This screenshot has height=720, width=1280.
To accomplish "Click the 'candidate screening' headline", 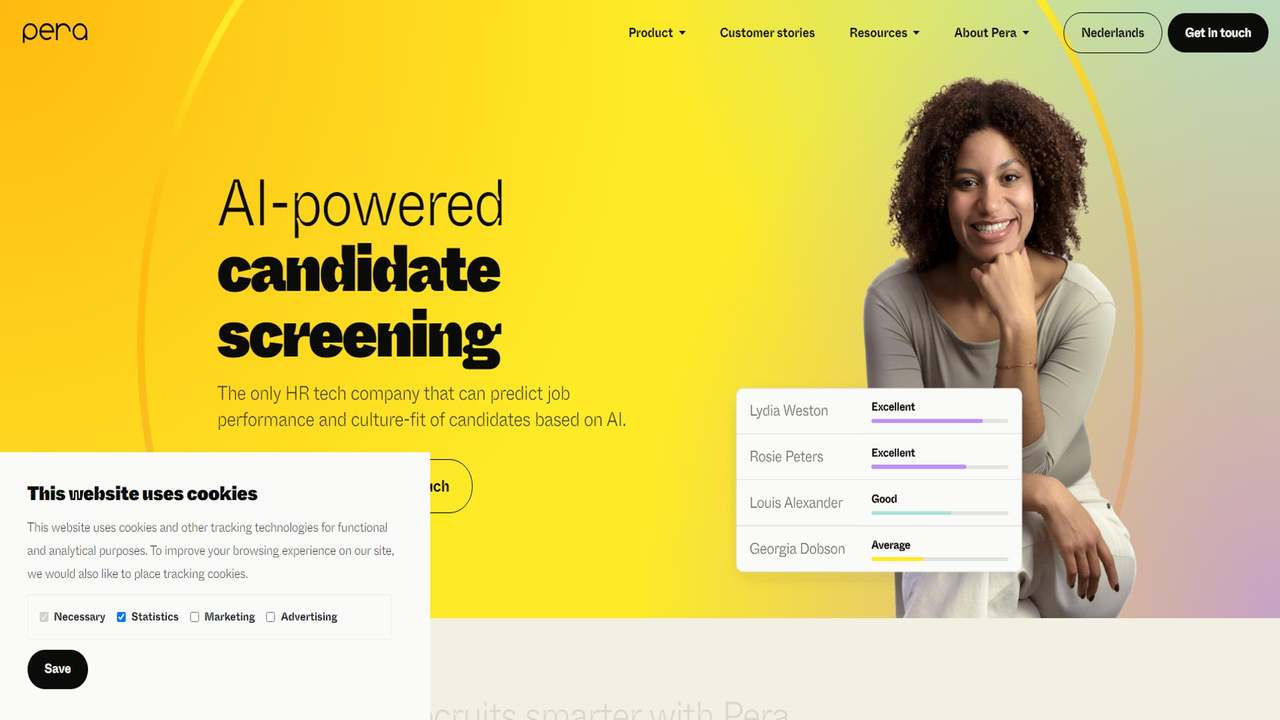I will [x=359, y=304].
